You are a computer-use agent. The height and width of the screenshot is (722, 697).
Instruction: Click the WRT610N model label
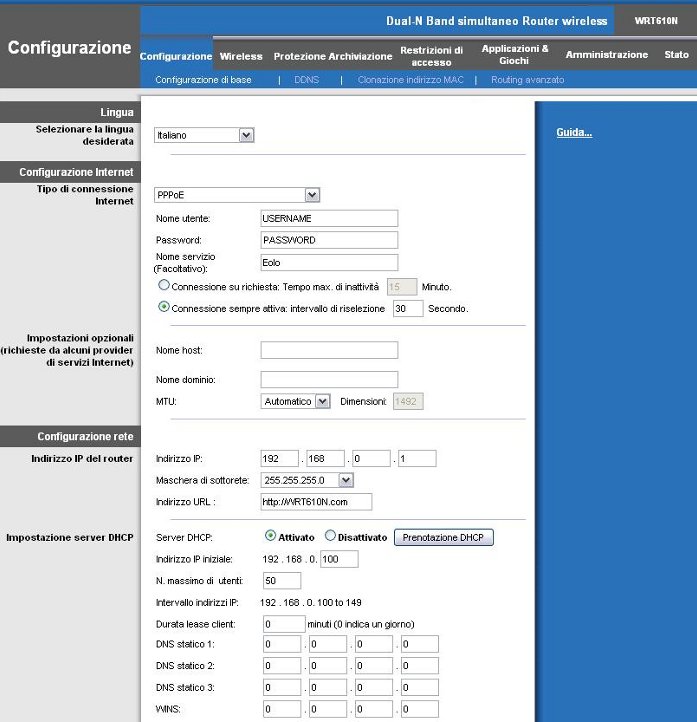656,21
